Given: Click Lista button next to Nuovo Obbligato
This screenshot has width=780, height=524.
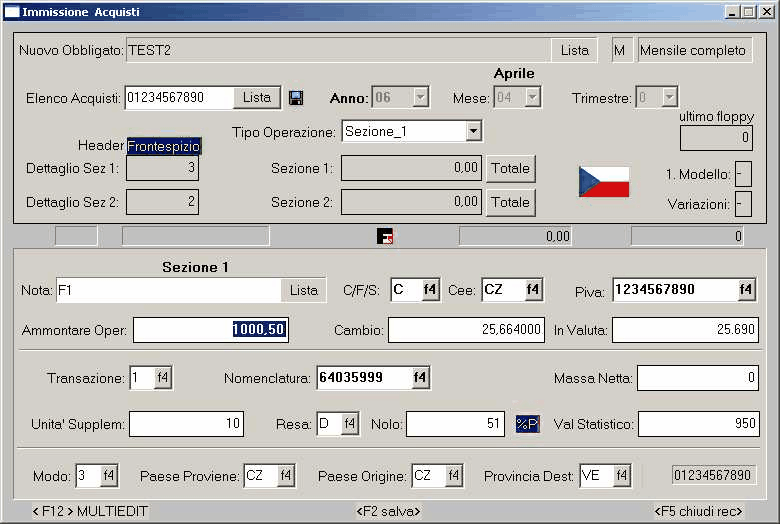Looking at the screenshot, I should pos(575,50).
